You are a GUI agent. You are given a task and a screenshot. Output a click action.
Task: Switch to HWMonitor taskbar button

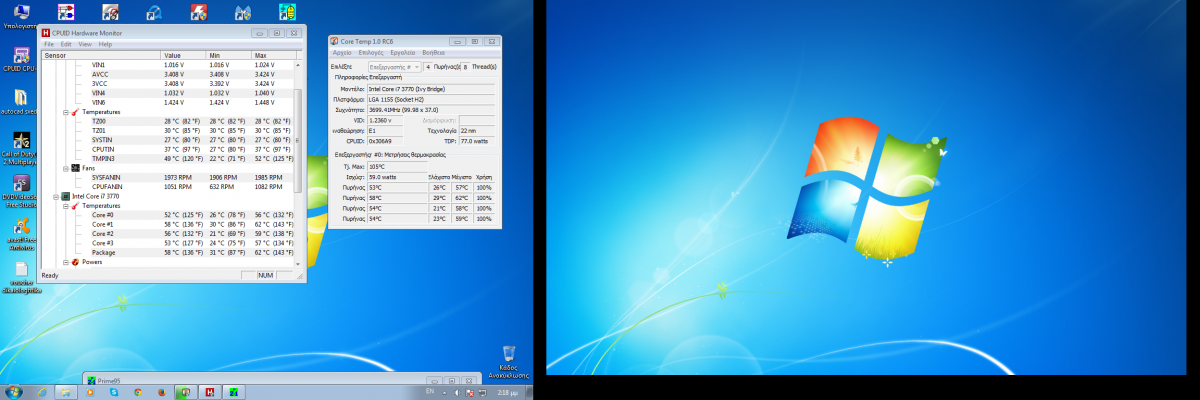click(x=209, y=391)
